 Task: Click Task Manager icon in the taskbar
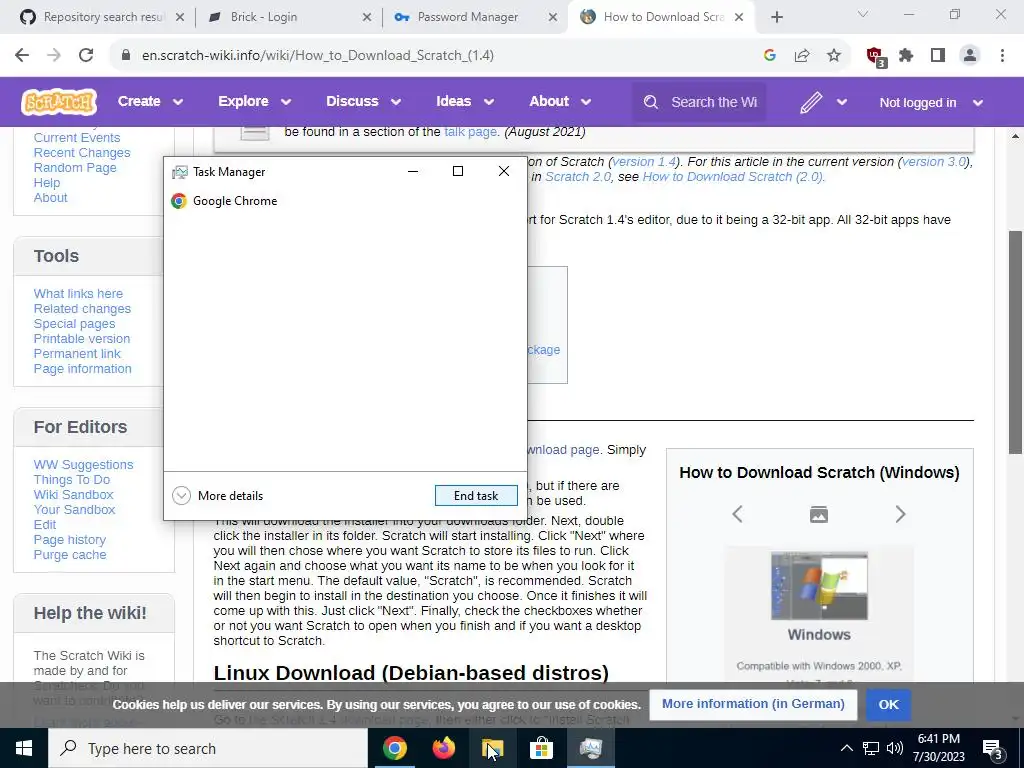click(590, 748)
